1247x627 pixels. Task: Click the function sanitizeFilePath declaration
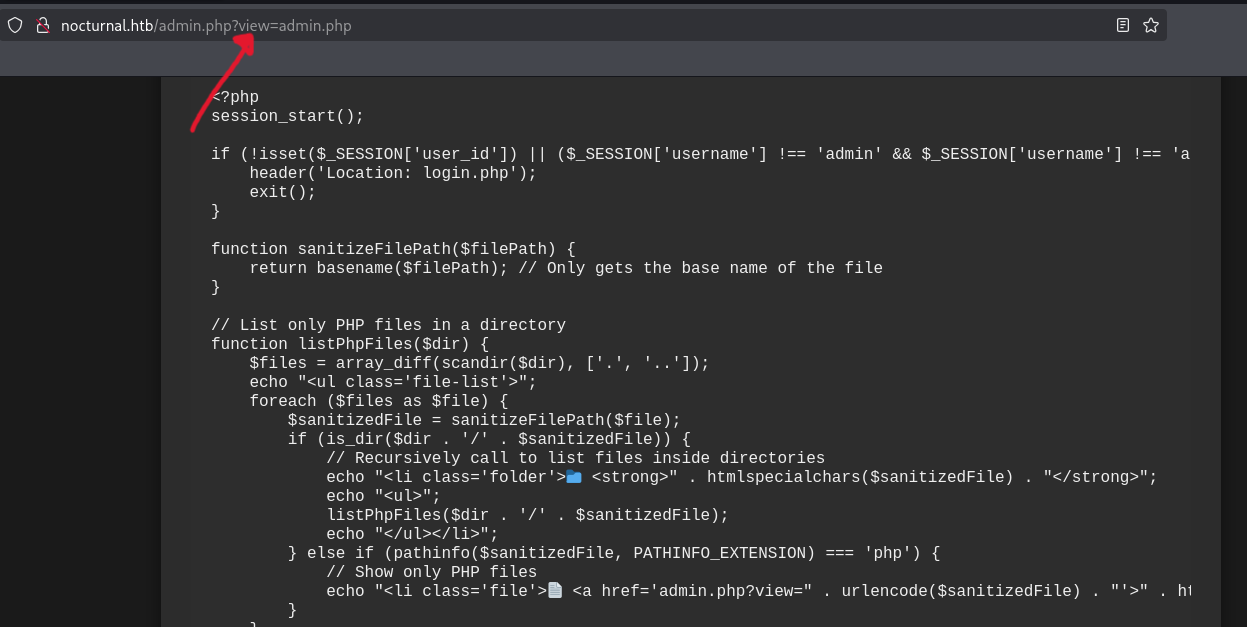[393, 249]
